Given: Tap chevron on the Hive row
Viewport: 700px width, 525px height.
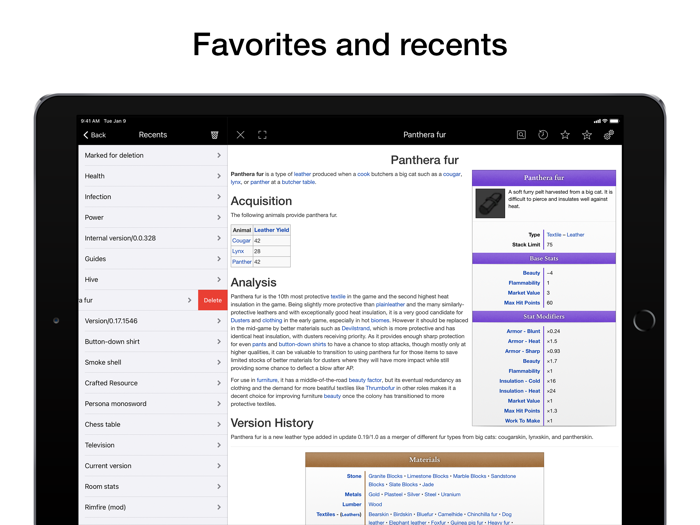Looking at the screenshot, I should click(219, 279).
